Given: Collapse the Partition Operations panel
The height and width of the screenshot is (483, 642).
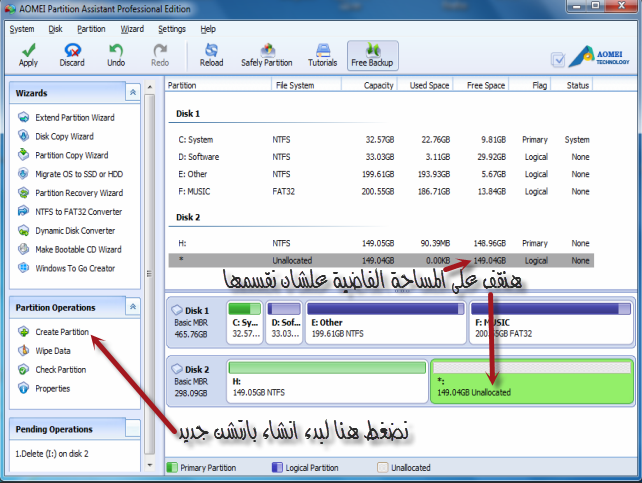Looking at the screenshot, I should pyautogui.click(x=133, y=307).
